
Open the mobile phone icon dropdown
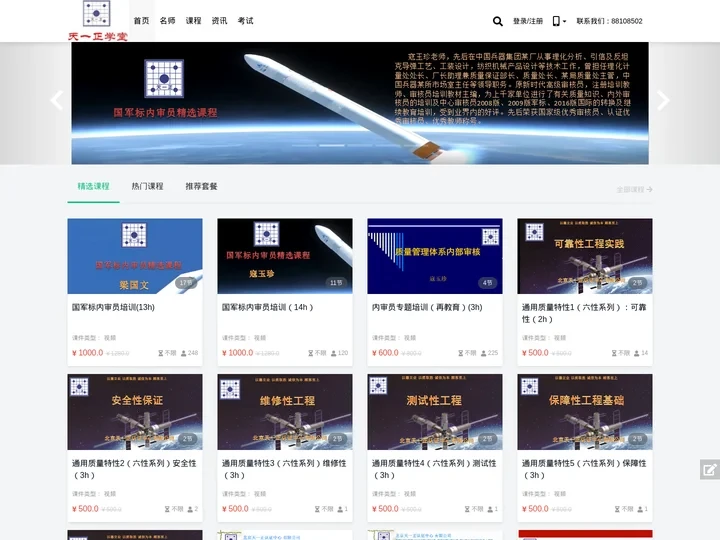point(558,21)
